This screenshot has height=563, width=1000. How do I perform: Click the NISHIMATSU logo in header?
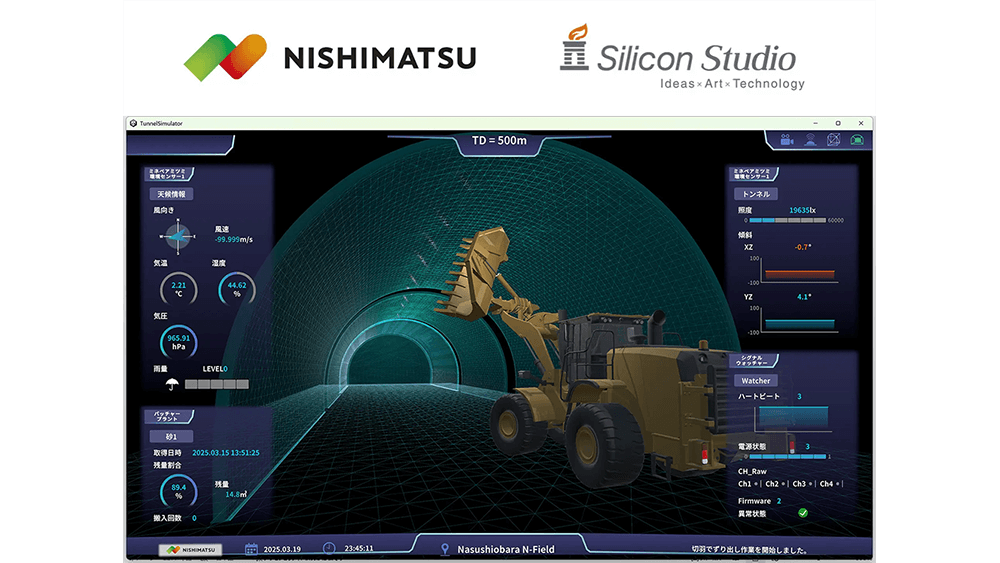330,57
